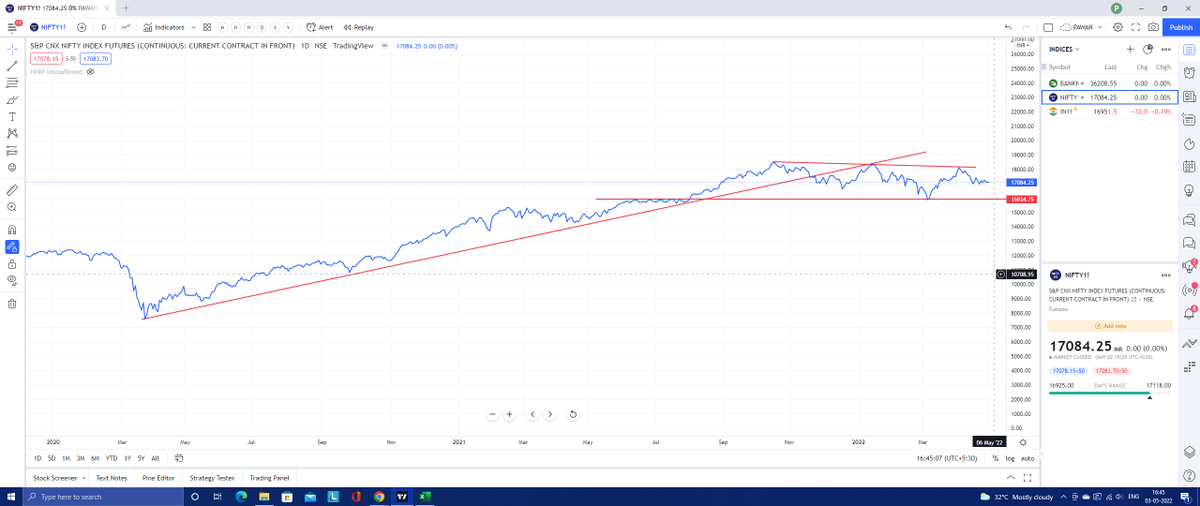This screenshot has width=1200, height=506.
Task: Undo the last chart action
Action: (1009, 27)
